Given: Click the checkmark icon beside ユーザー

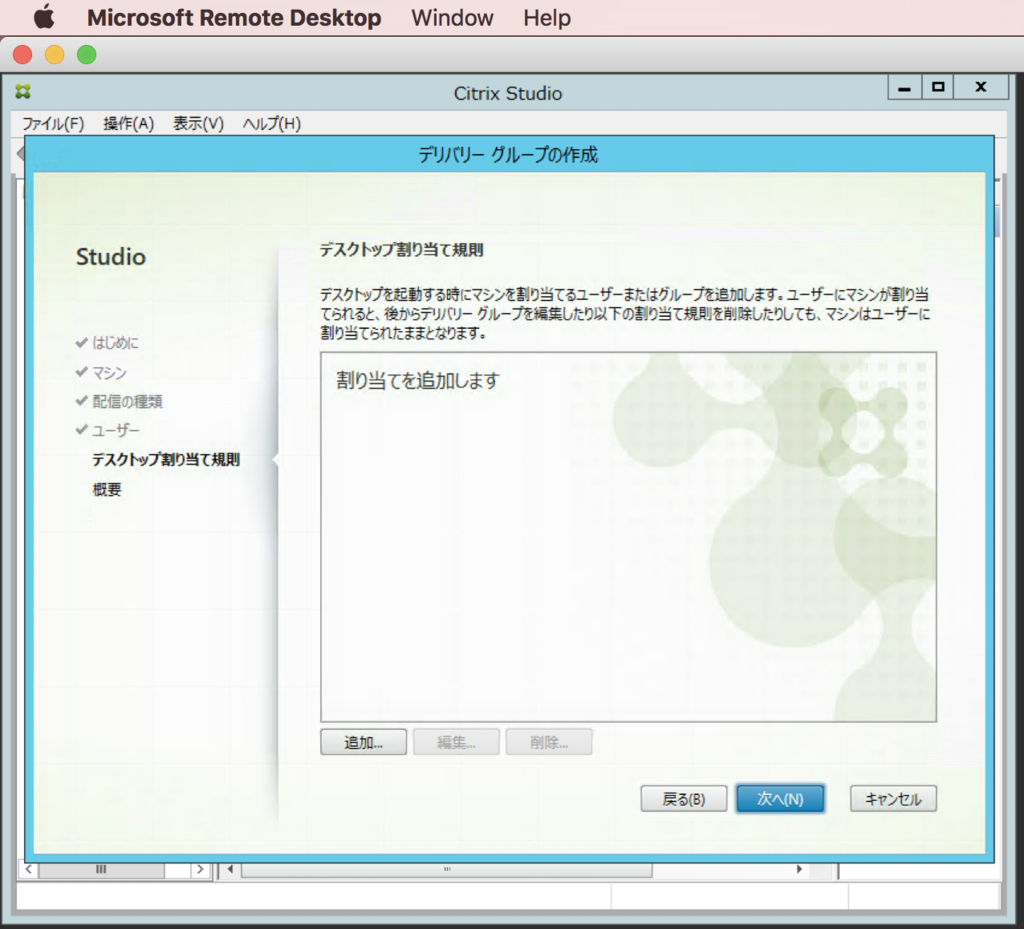Looking at the screenshot, I should 82,430.
